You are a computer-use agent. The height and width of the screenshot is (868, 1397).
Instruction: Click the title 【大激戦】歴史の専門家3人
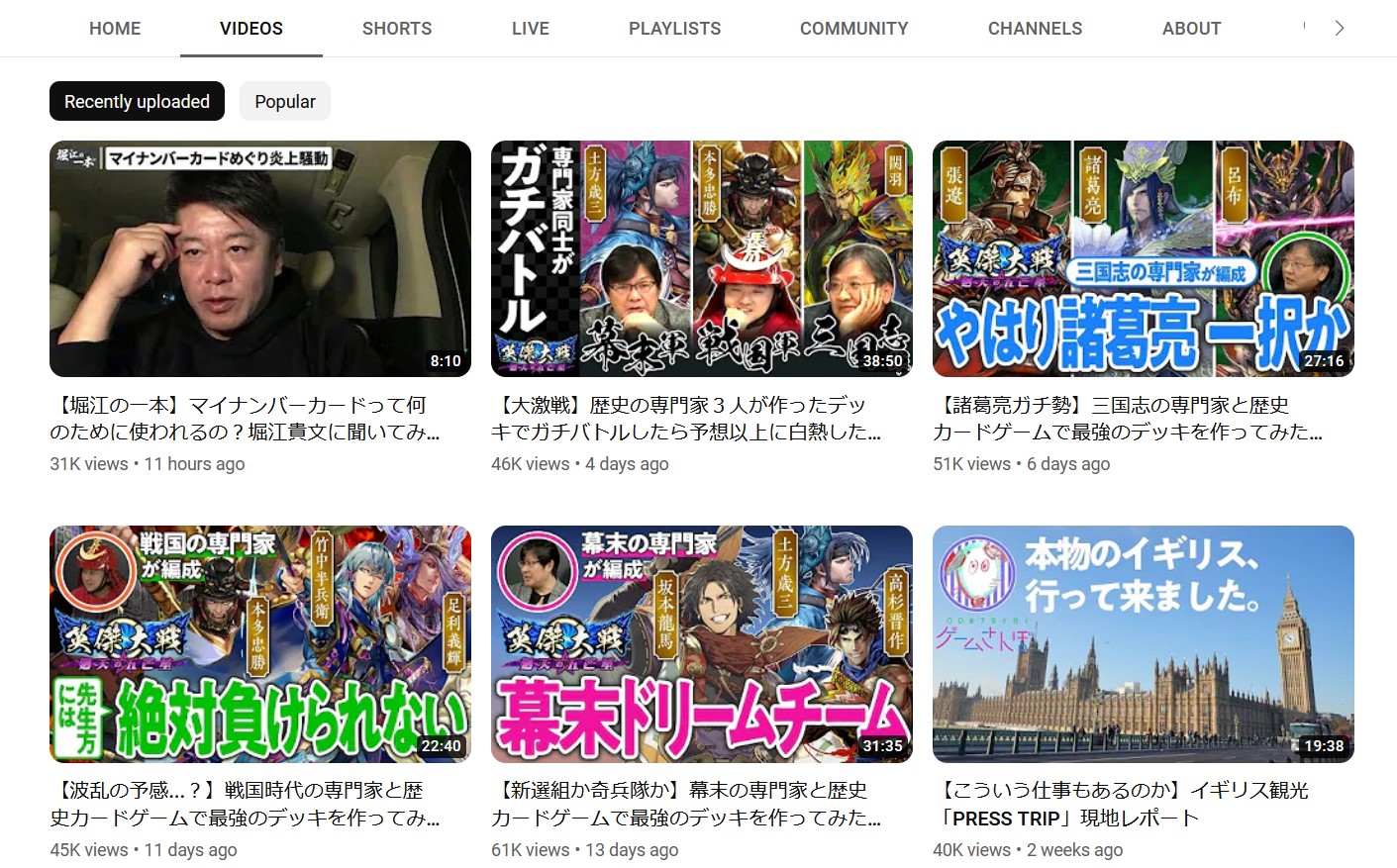[x=686, y=419]
